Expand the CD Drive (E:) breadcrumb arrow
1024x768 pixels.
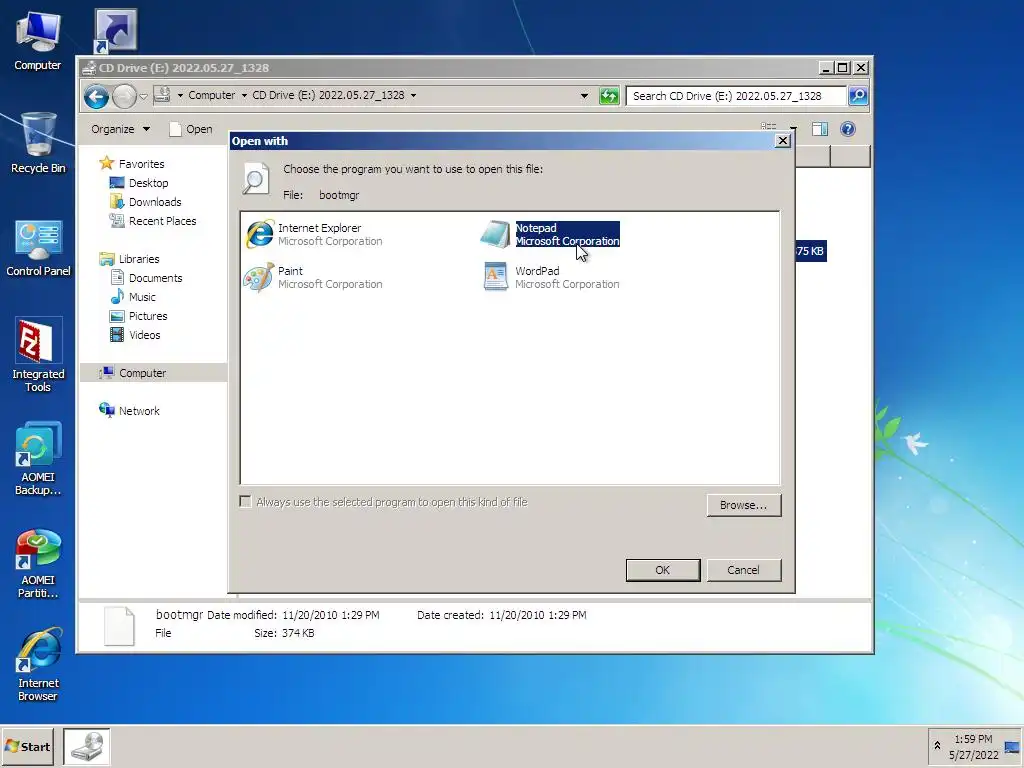coord(413,95)
